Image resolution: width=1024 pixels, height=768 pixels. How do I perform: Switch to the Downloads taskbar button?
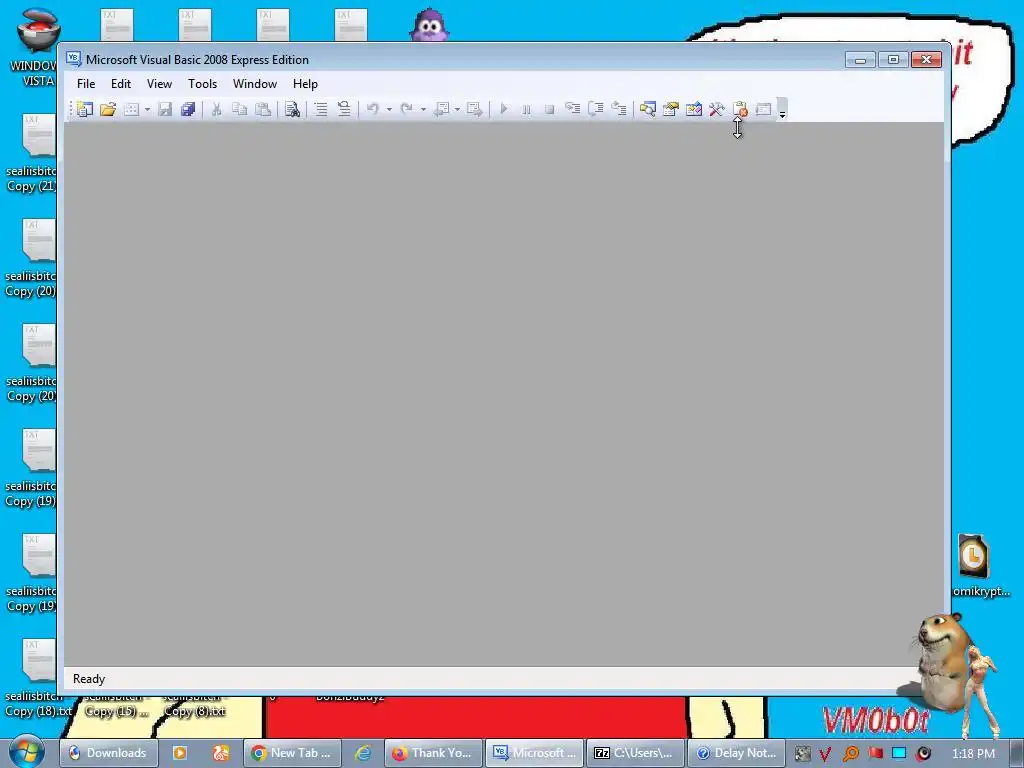coord(108,753)
